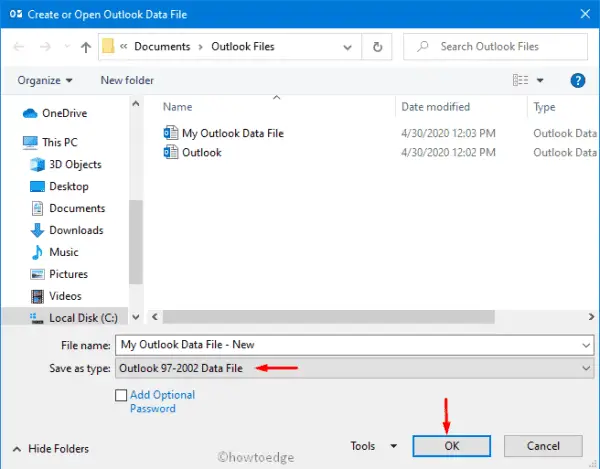Open the Downloads folder in sidebar
The width and height of the screenshot is (600, 469).
click(x=76, y=230)
